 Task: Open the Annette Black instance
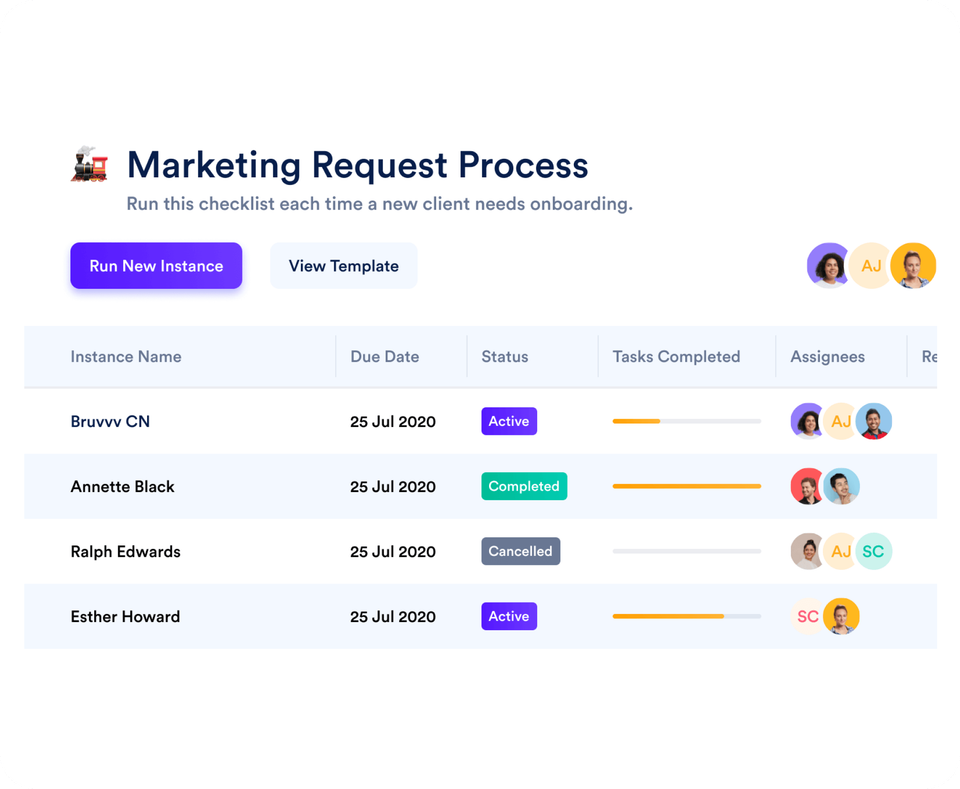pyautogui.click(x=122, y=486)
